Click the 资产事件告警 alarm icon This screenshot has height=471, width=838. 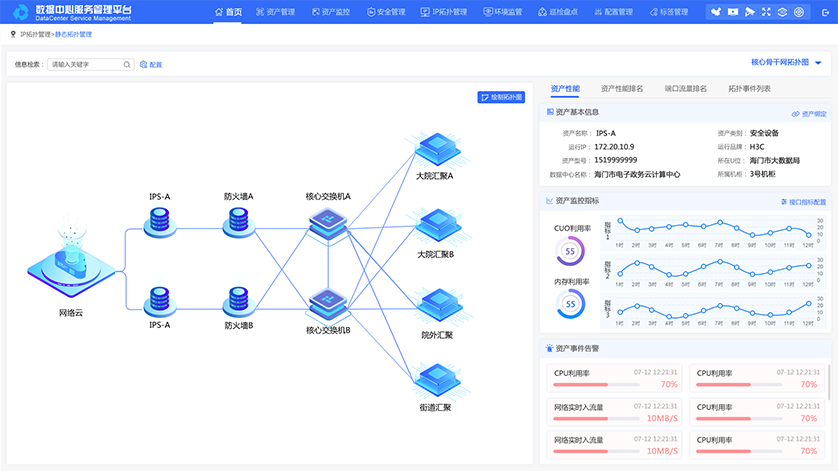tap(549, 348)
